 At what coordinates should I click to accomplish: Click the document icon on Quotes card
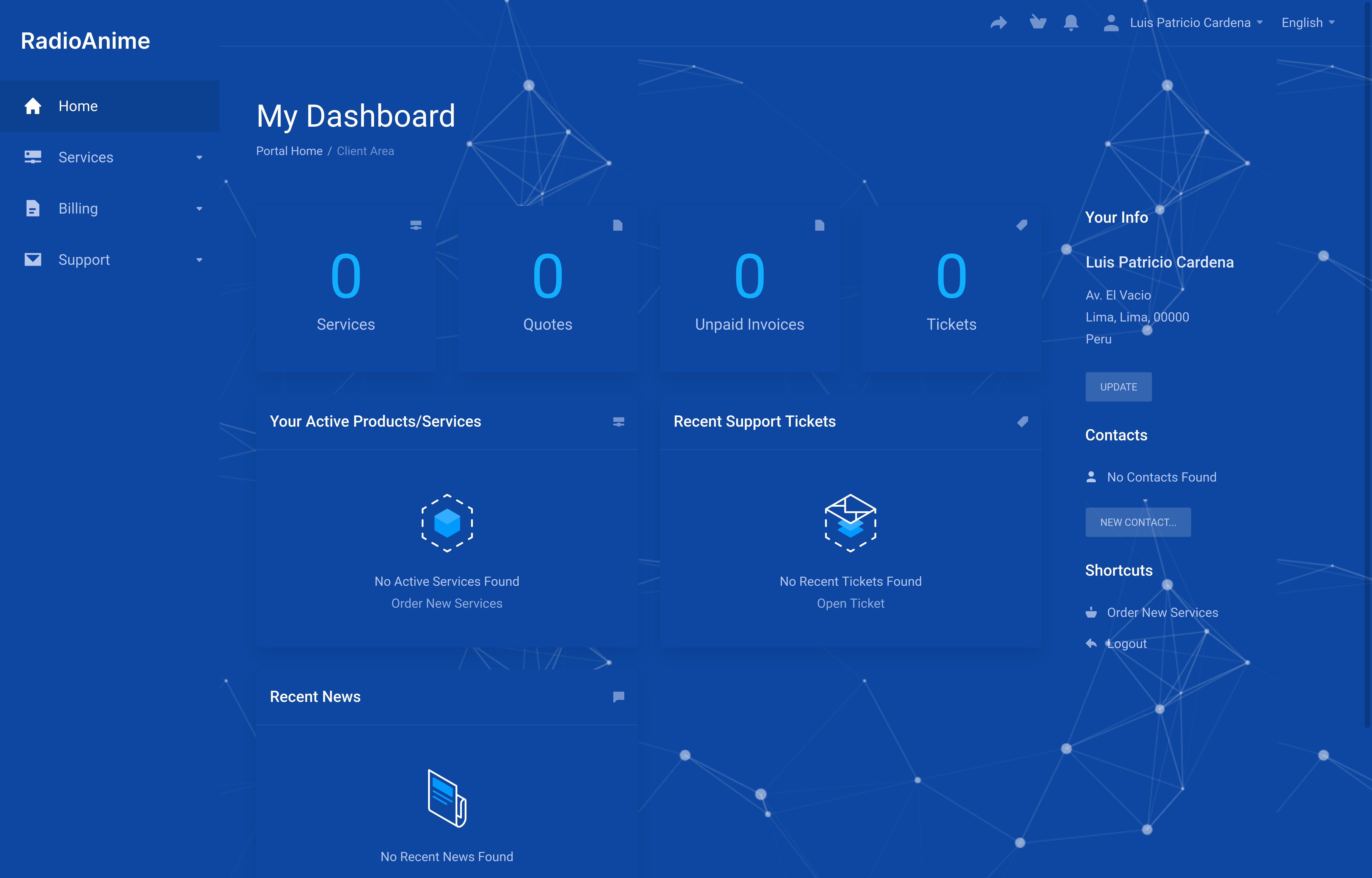(618, 225)
